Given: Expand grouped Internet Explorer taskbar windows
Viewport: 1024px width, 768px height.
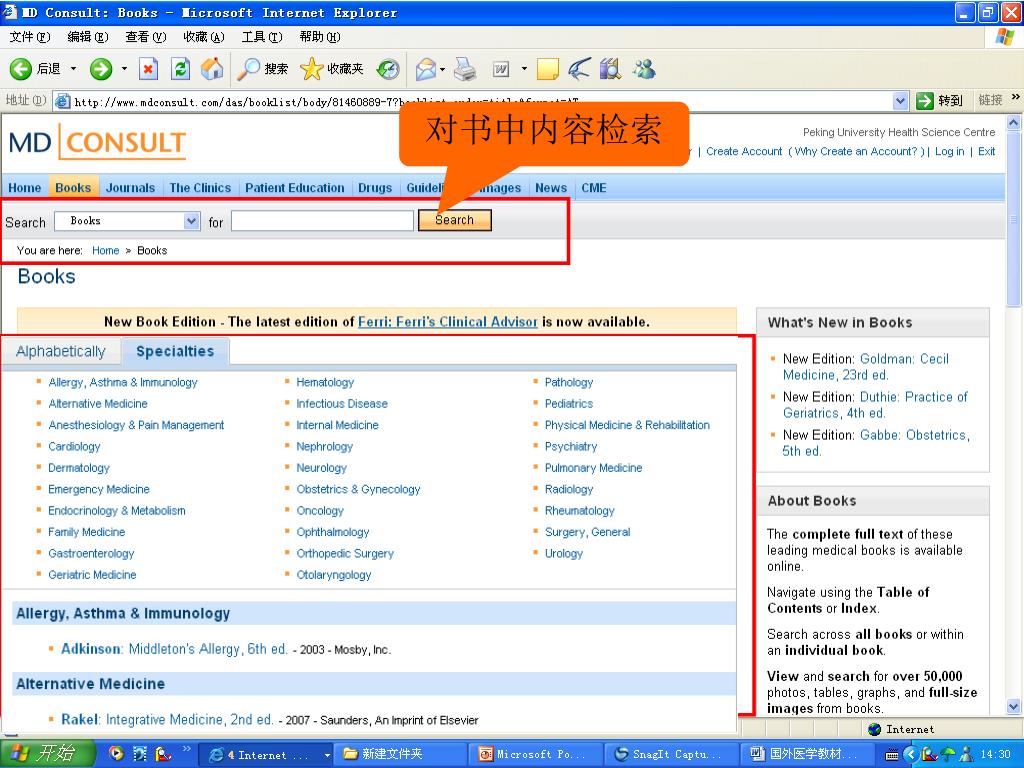Looking at the screenshot, I should click(327, 755).
